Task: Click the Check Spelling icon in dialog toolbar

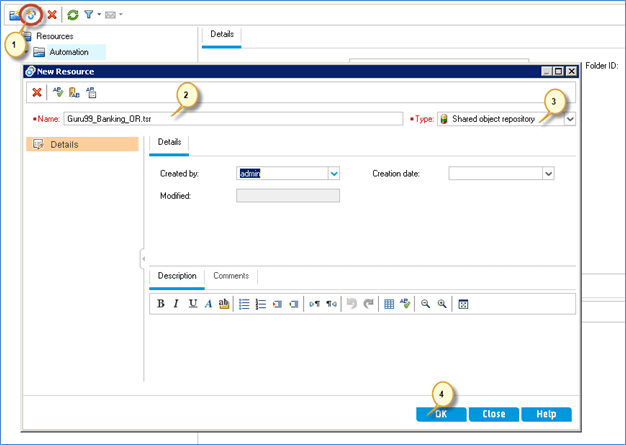Action: coord(58,93)
